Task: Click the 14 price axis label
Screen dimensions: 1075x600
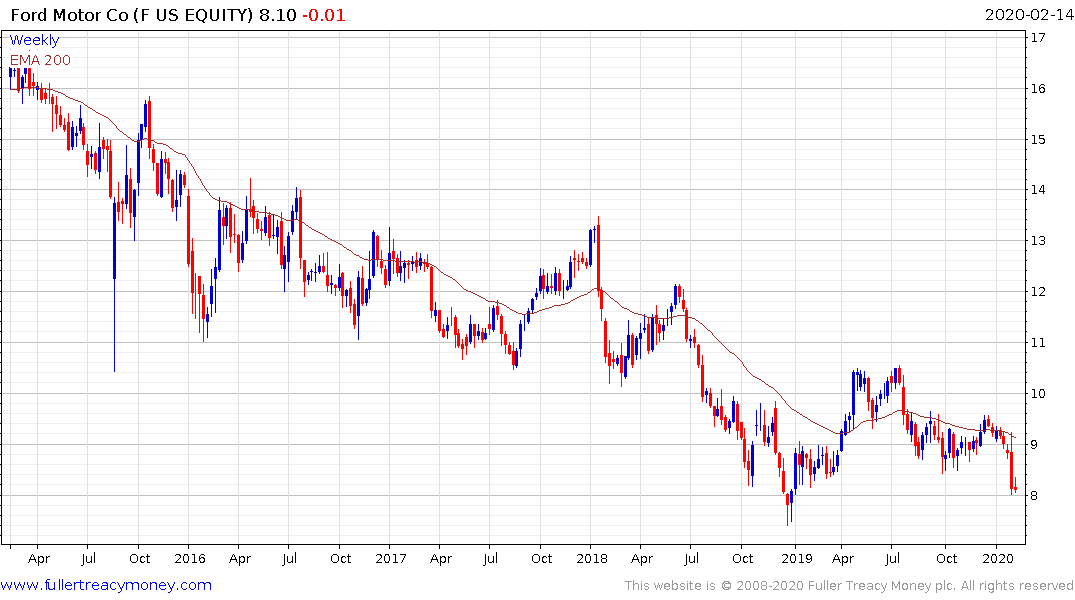Action: point(1038,190)
